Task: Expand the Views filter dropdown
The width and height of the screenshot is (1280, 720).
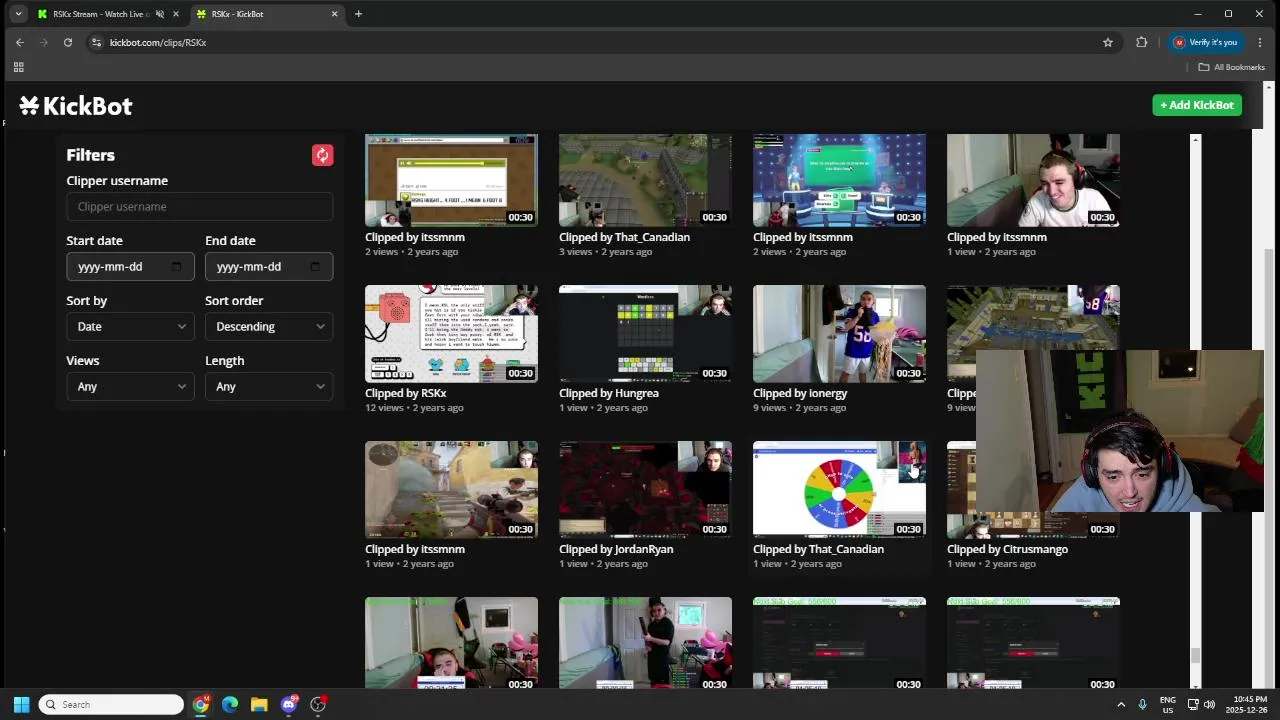Action: [x=130, y=387]
